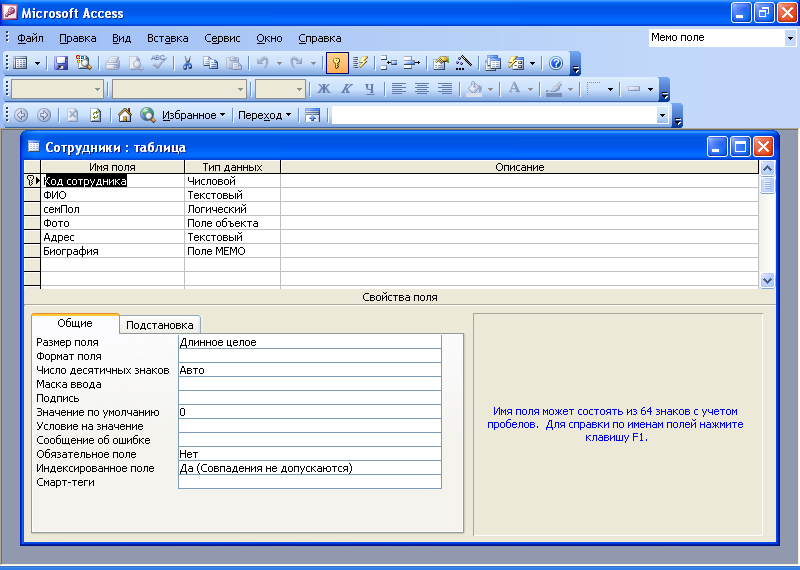Click 'Индексированное поле' value field
Image resolution: width=800 pixels, height=570 pixels.
click(x=310, y=468)
